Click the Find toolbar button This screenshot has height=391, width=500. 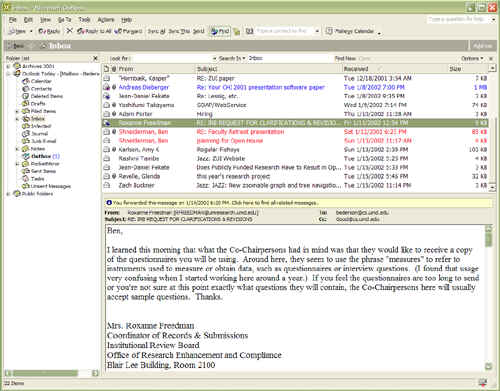220,31
